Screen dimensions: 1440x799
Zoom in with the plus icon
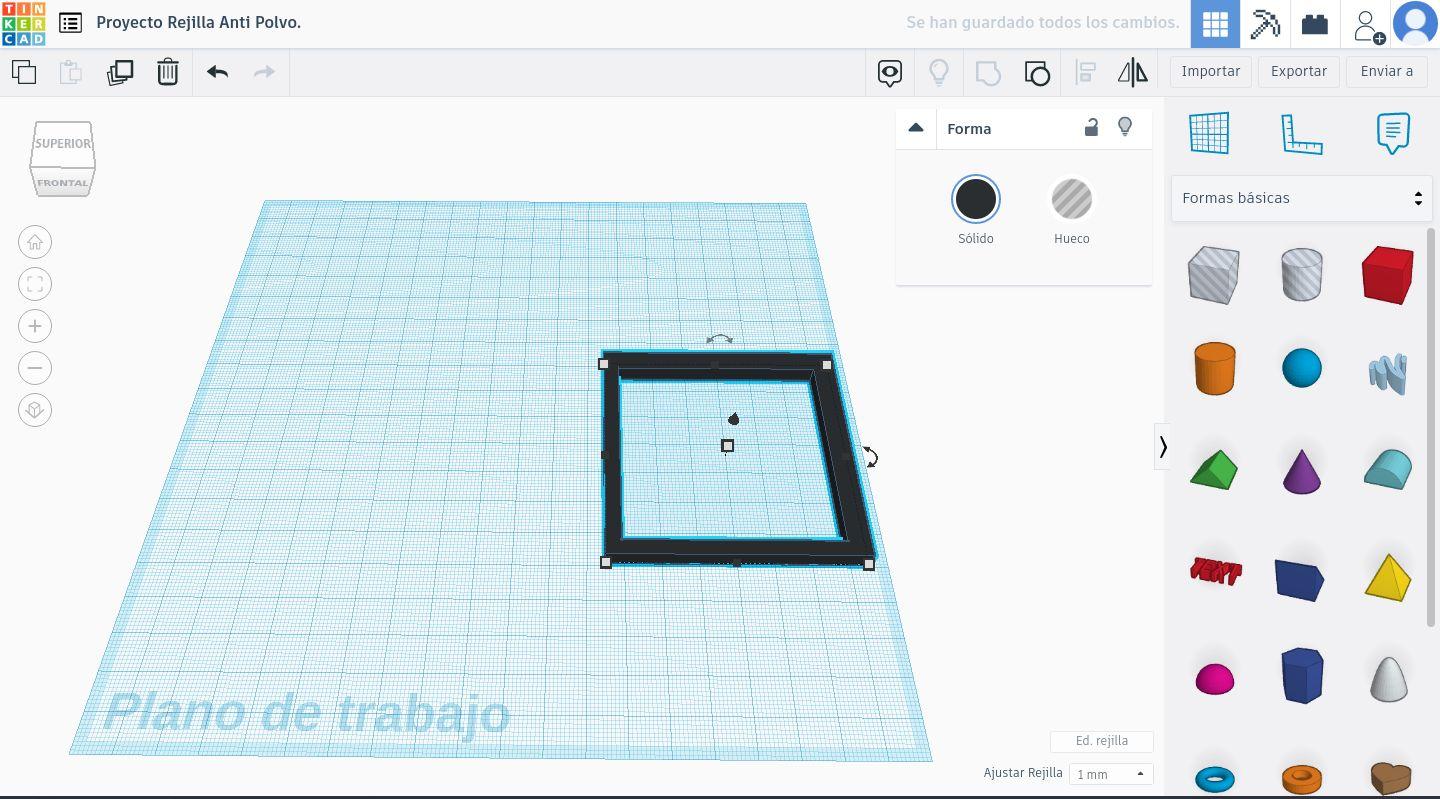(x=35, y=326)
